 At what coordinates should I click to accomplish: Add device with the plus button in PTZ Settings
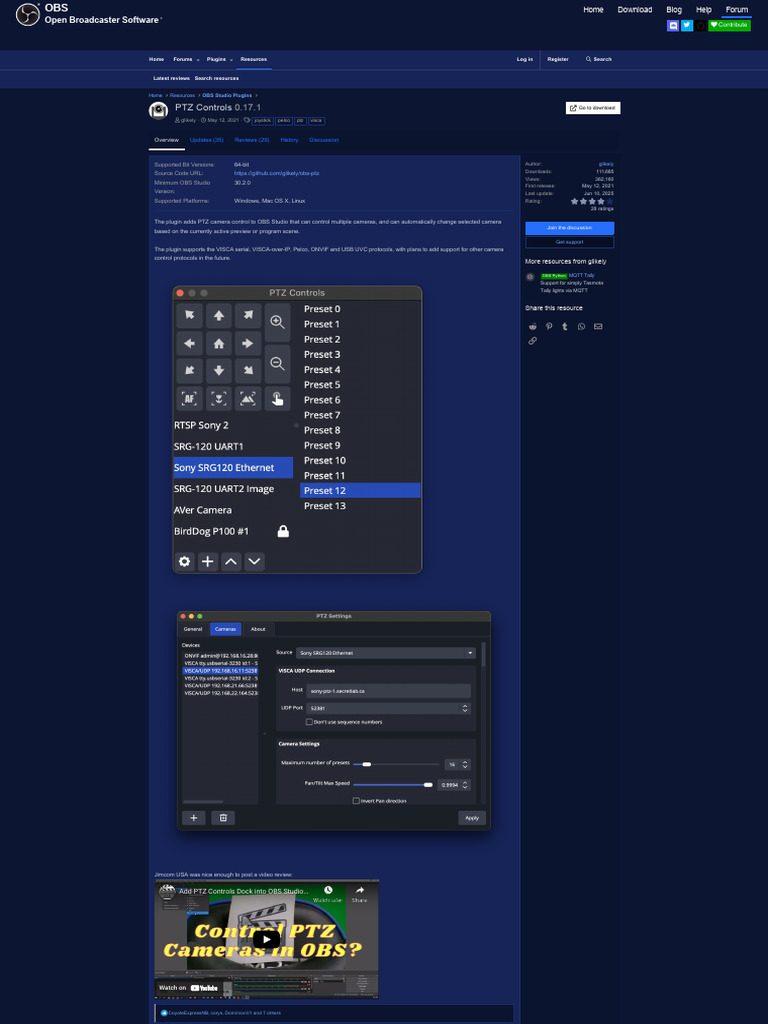coord(193,818)
